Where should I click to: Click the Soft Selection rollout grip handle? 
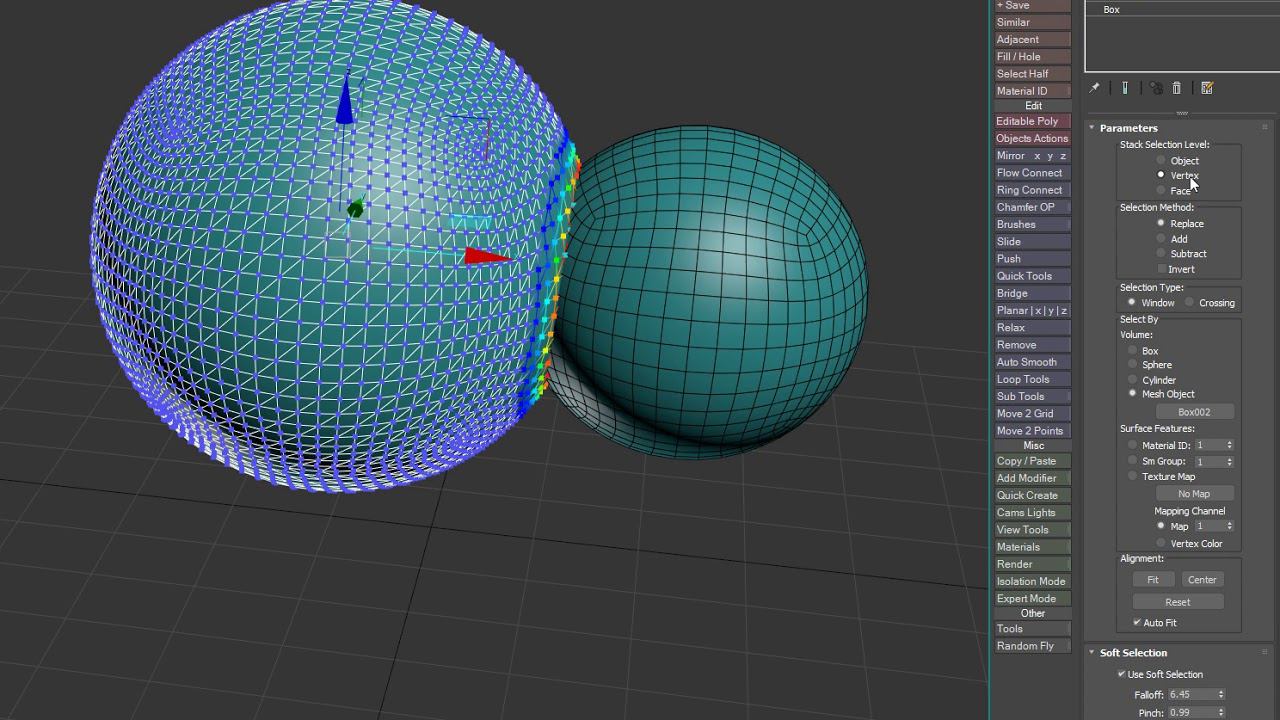coord(1265,653)
